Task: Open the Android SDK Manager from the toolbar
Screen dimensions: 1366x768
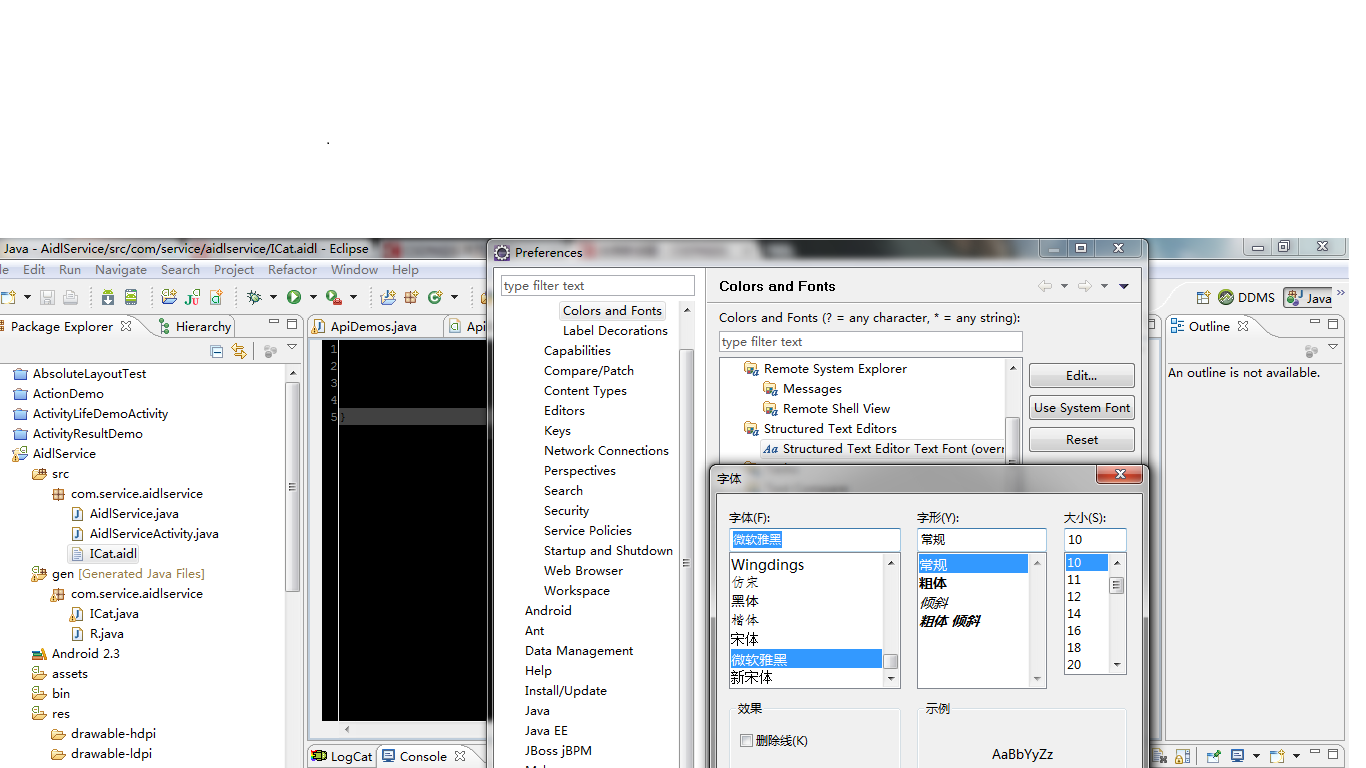Action: coord(106,297)
